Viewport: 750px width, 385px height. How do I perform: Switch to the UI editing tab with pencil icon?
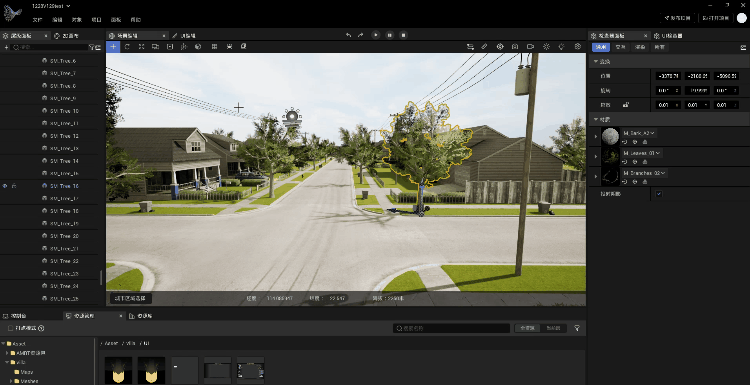[184, 36]
